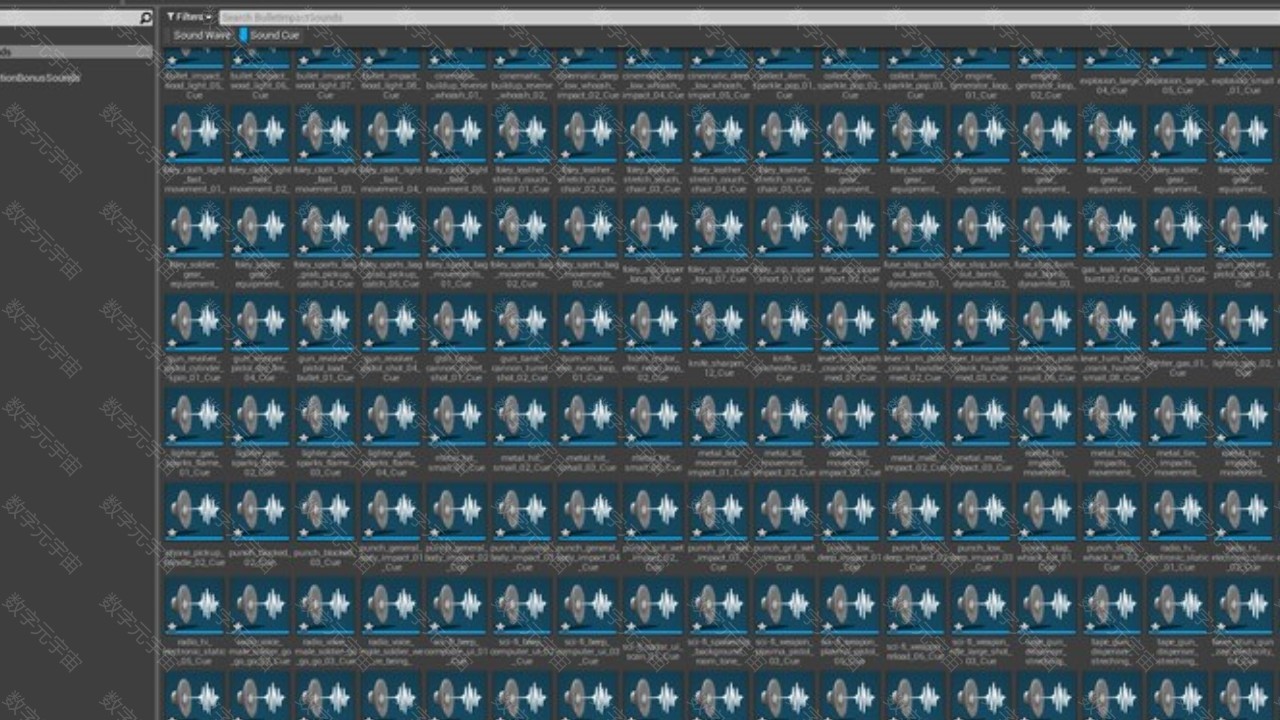
Task: Toggle the Sound Wave filter
Action: coord(201,35)
